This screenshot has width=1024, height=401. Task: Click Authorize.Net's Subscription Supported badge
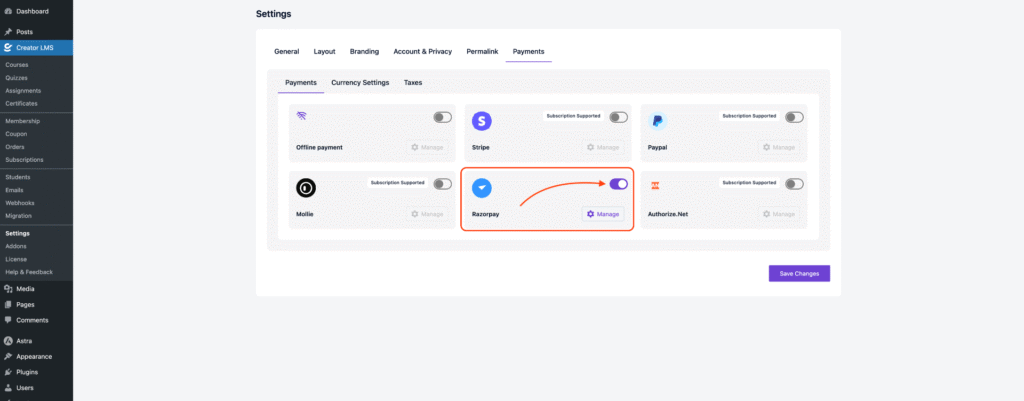click(749, 183)
